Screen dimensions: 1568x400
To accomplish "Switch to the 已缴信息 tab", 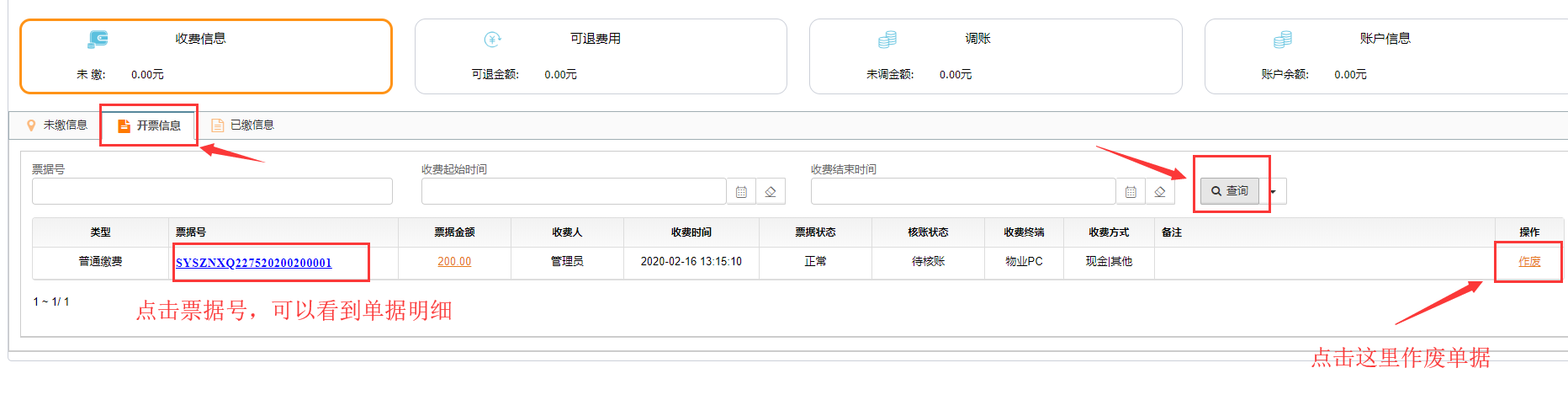I will 242,125.
